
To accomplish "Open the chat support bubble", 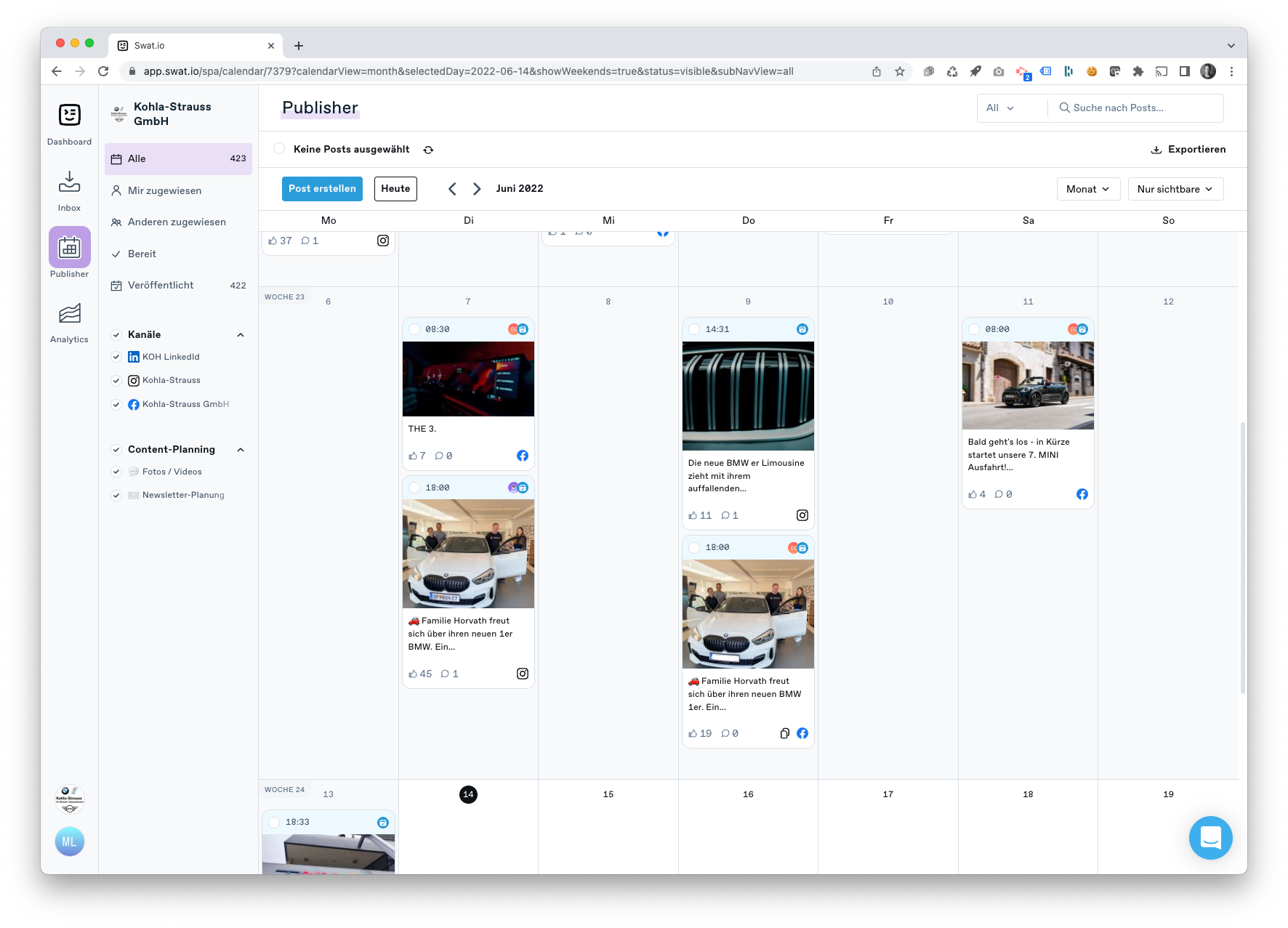I will coord(1210,837).
